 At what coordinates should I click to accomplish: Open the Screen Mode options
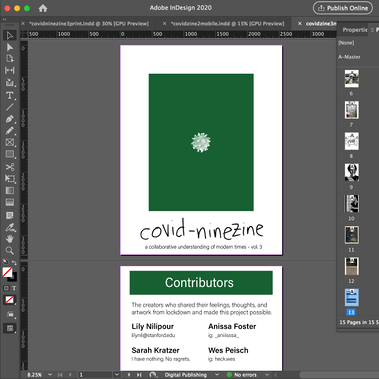pos(10,329)
